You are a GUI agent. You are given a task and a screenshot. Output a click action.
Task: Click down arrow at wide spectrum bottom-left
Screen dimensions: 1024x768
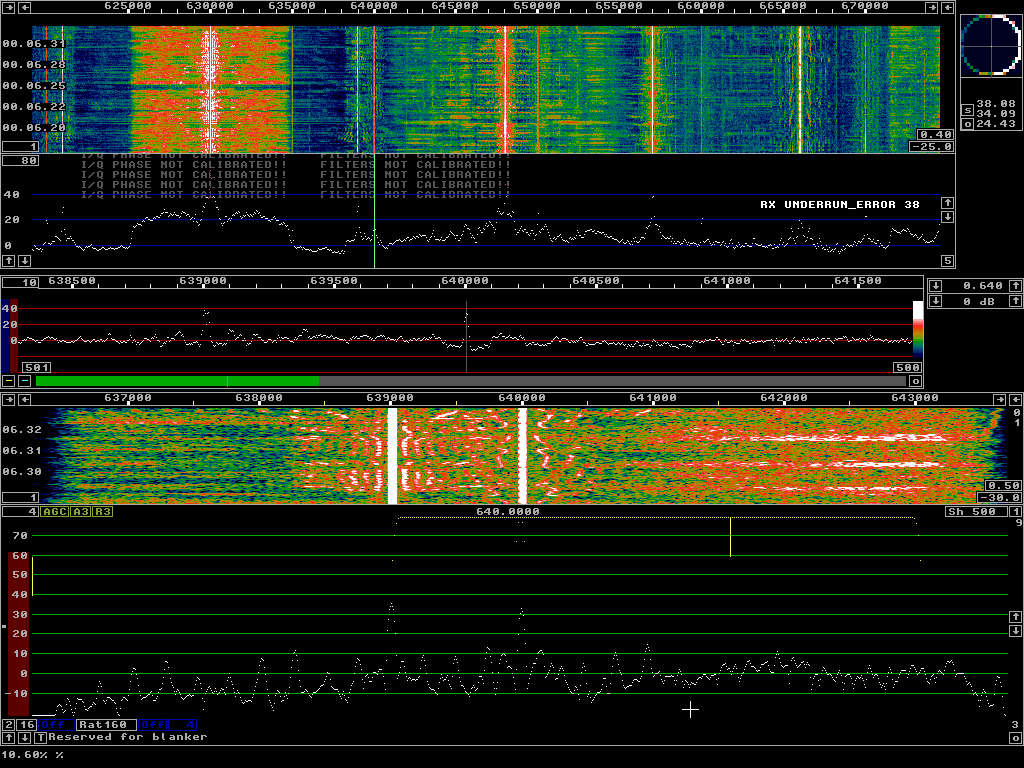point(24,261)
